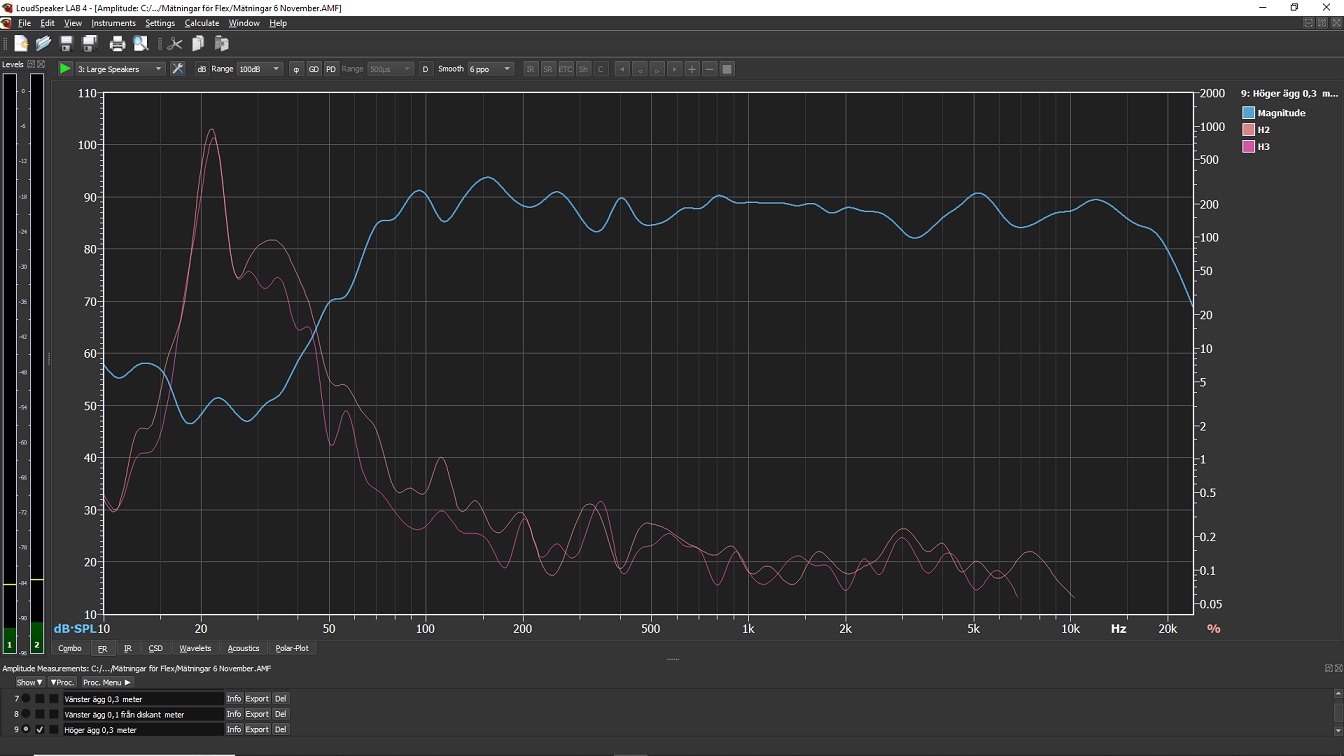Select radio button for measurement 7
The width and height of the screenshot is (1344, 756).
(x=26, y=698)
